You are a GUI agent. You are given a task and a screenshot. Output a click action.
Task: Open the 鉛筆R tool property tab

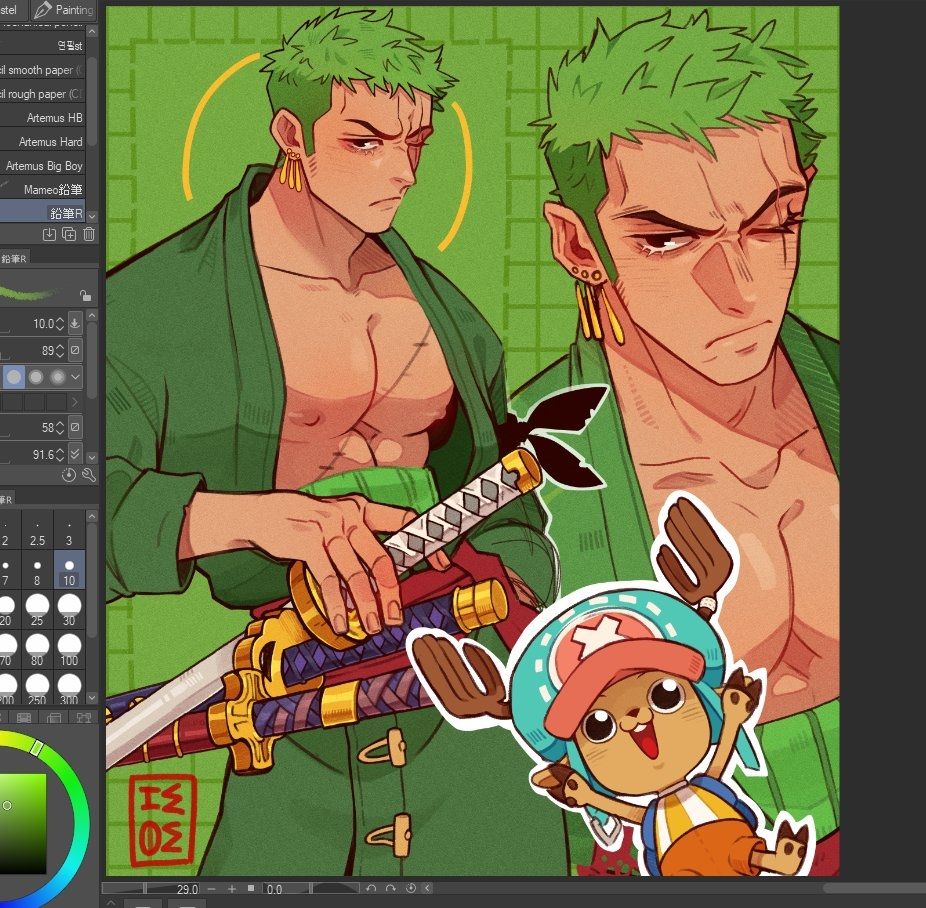[x=14, y=258]
